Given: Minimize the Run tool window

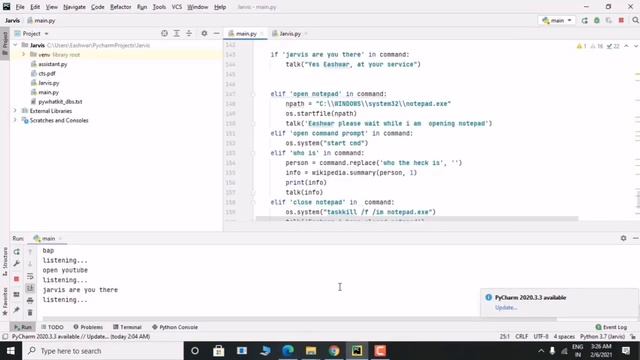Looking at the screenshot, I should click(636, 238).
